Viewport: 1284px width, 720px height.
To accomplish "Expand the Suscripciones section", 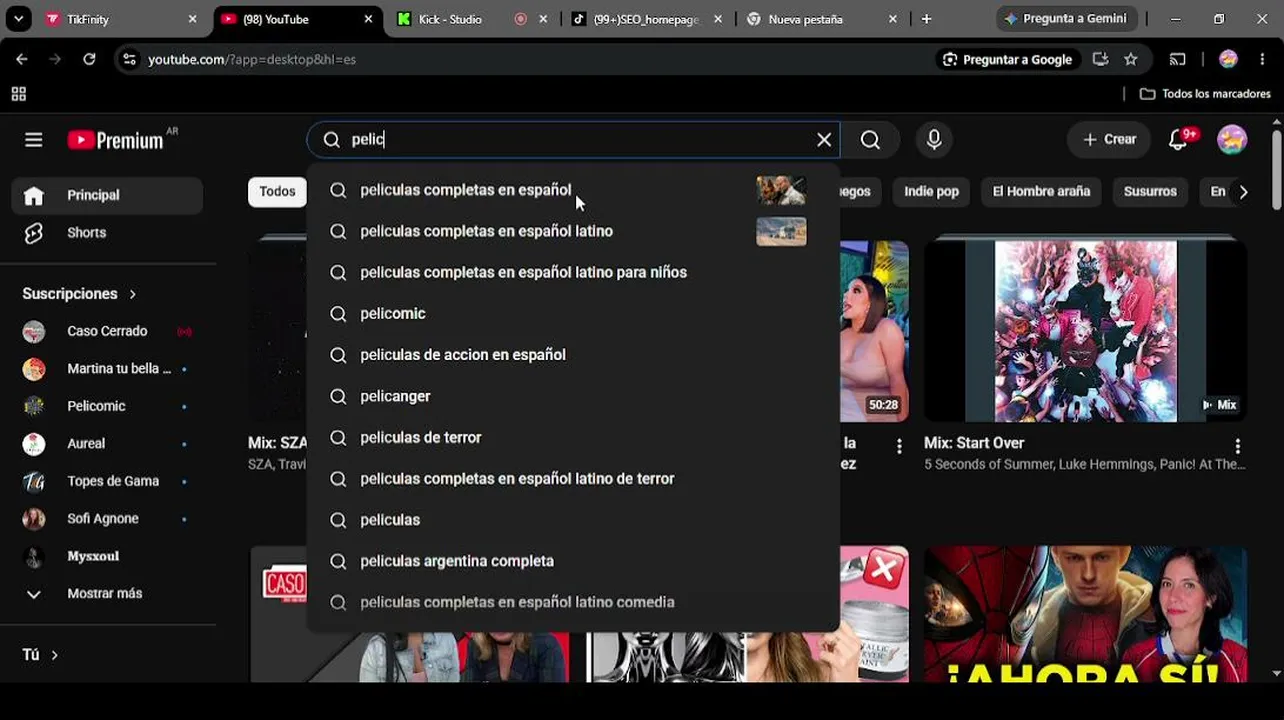I will tap(80, 294).
